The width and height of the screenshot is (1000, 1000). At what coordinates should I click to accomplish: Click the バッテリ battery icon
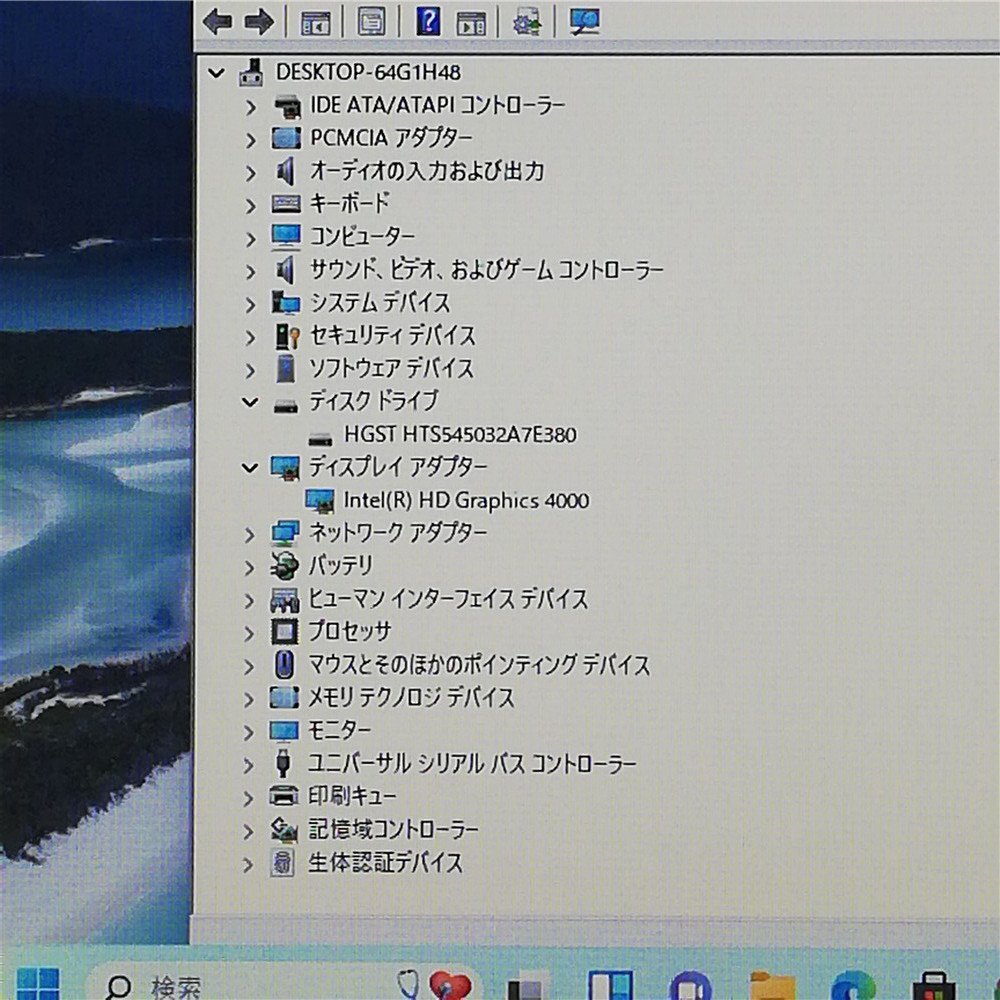coord(284,566)
